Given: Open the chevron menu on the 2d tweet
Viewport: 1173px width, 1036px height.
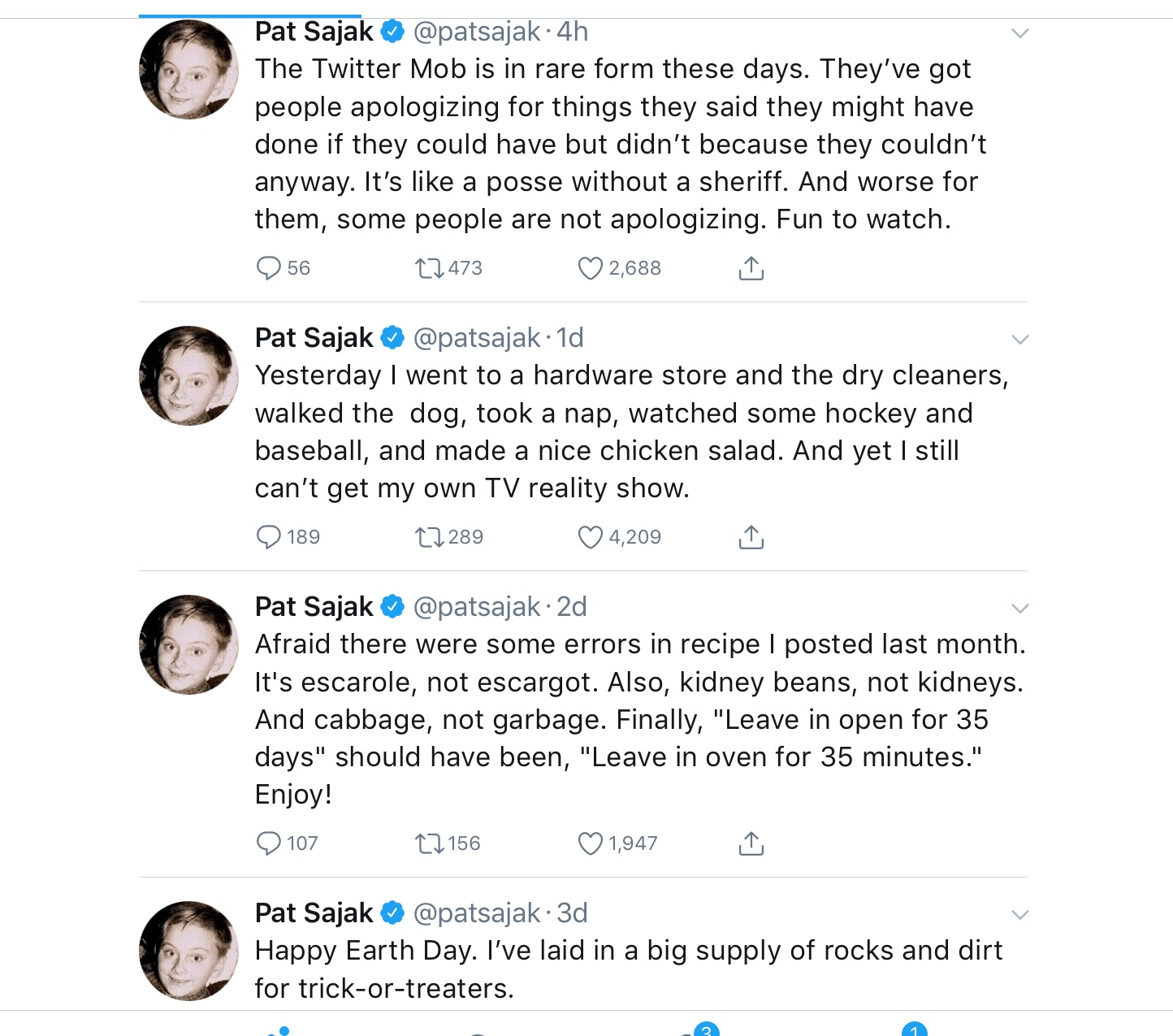Looking at the screenshot, I should [1019, 609].
